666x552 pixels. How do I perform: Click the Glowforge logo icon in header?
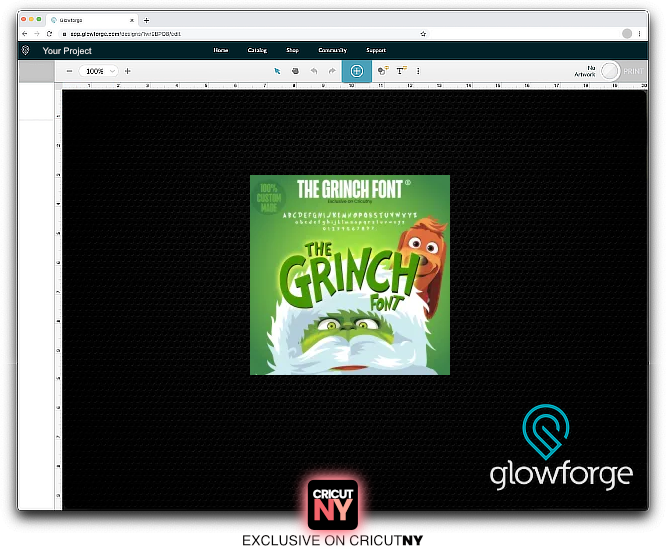coord(25,51)
